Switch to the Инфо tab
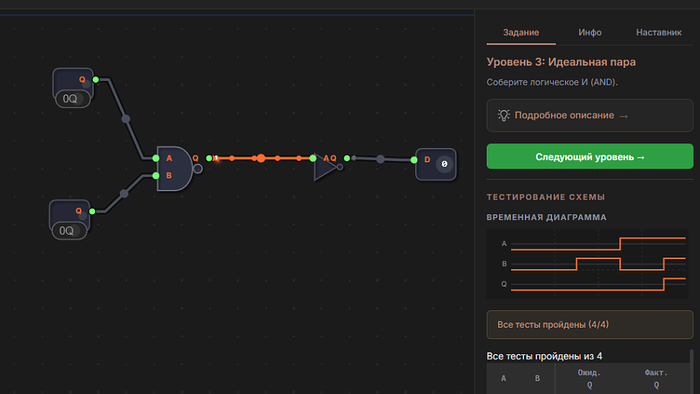Viewport: 700px width, 394px height. (590, 33)
